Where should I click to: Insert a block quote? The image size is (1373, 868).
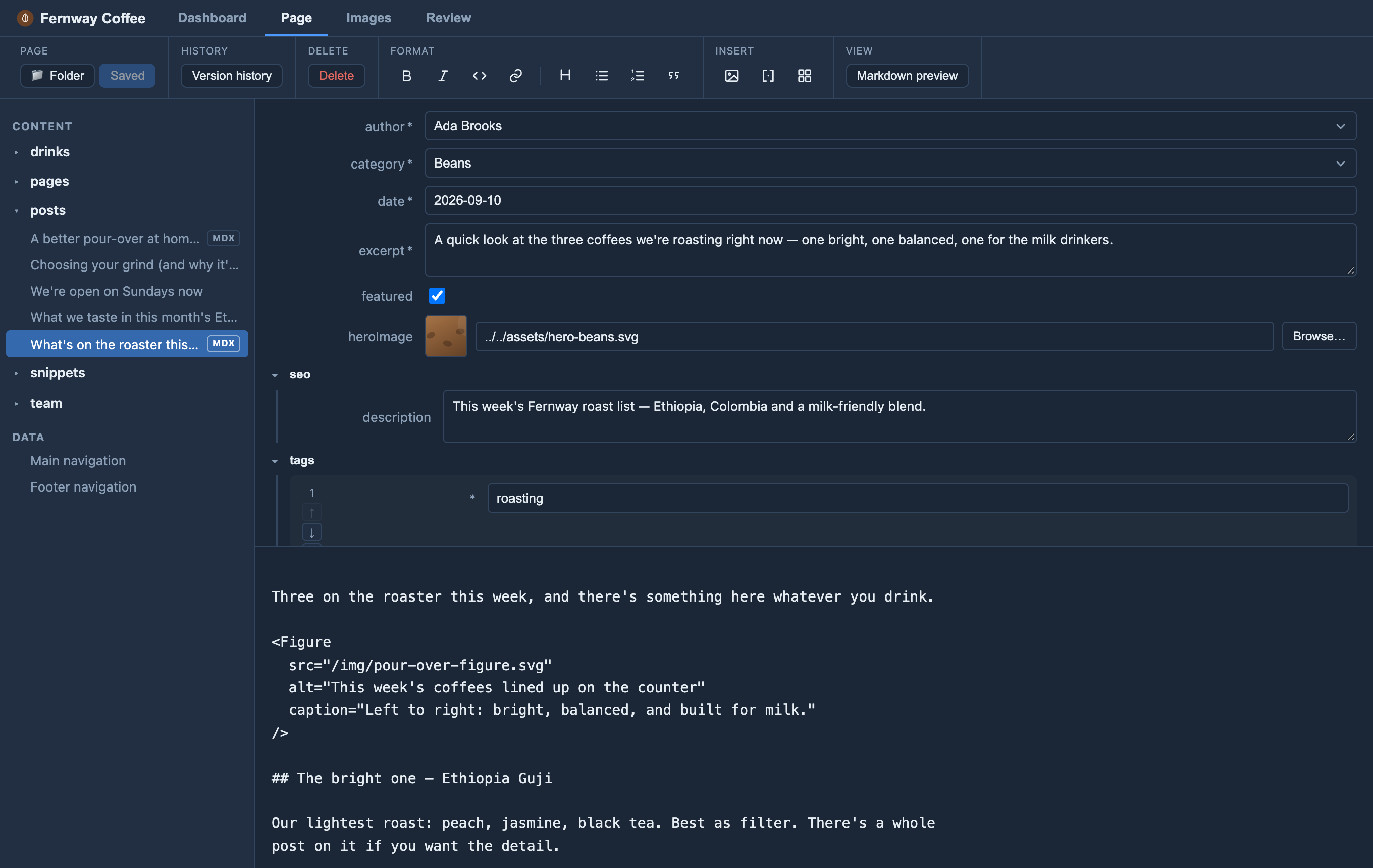click(674, 75)
